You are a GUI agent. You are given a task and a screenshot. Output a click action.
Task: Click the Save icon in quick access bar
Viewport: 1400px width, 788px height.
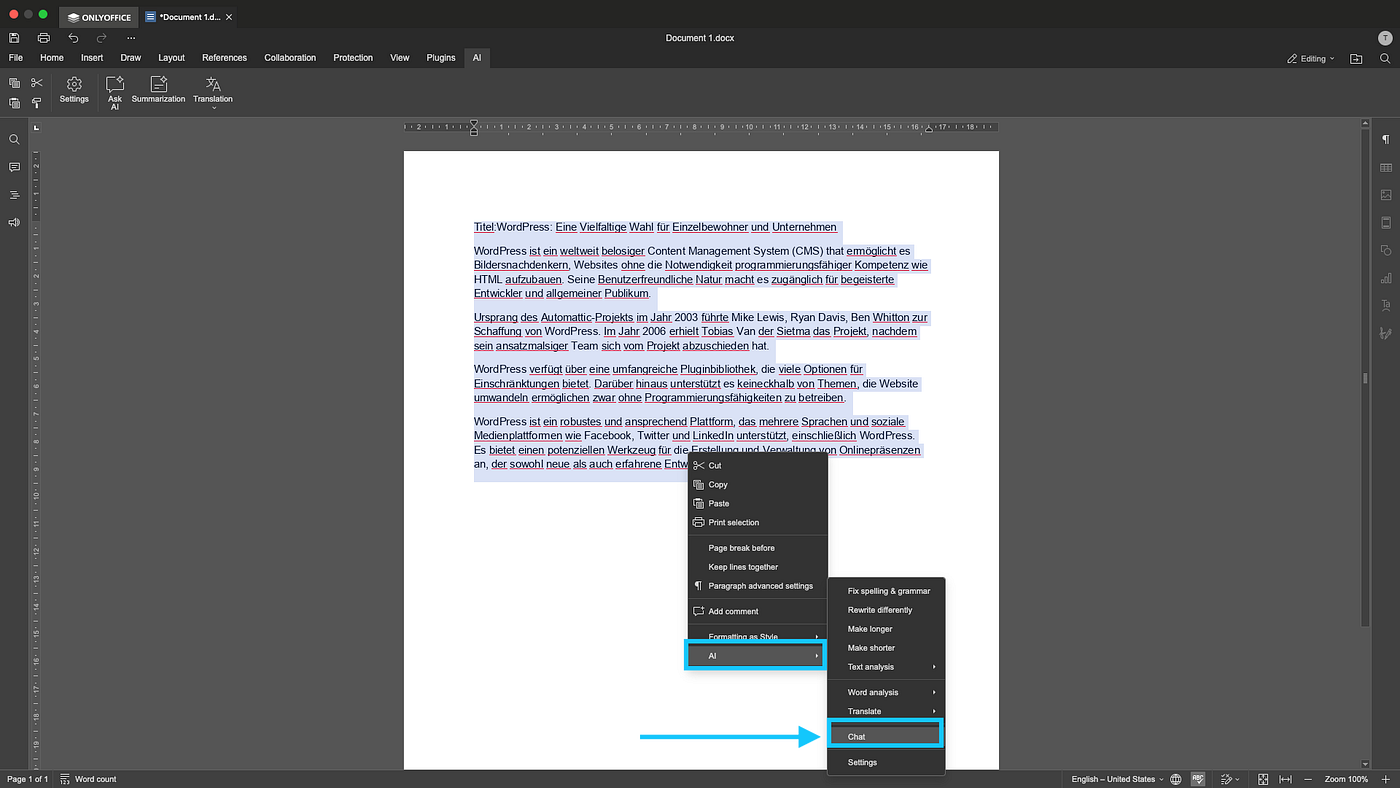pos(14,38)
